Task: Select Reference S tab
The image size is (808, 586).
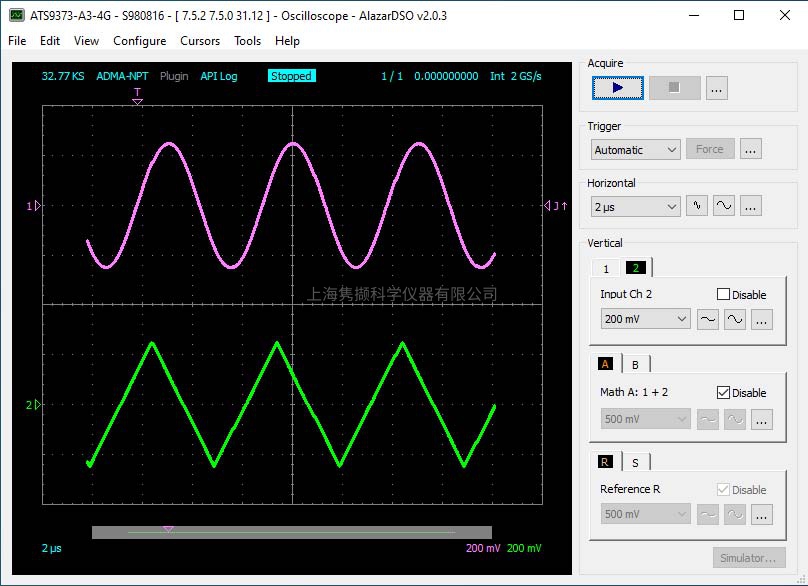Action: tap(635, 463)
